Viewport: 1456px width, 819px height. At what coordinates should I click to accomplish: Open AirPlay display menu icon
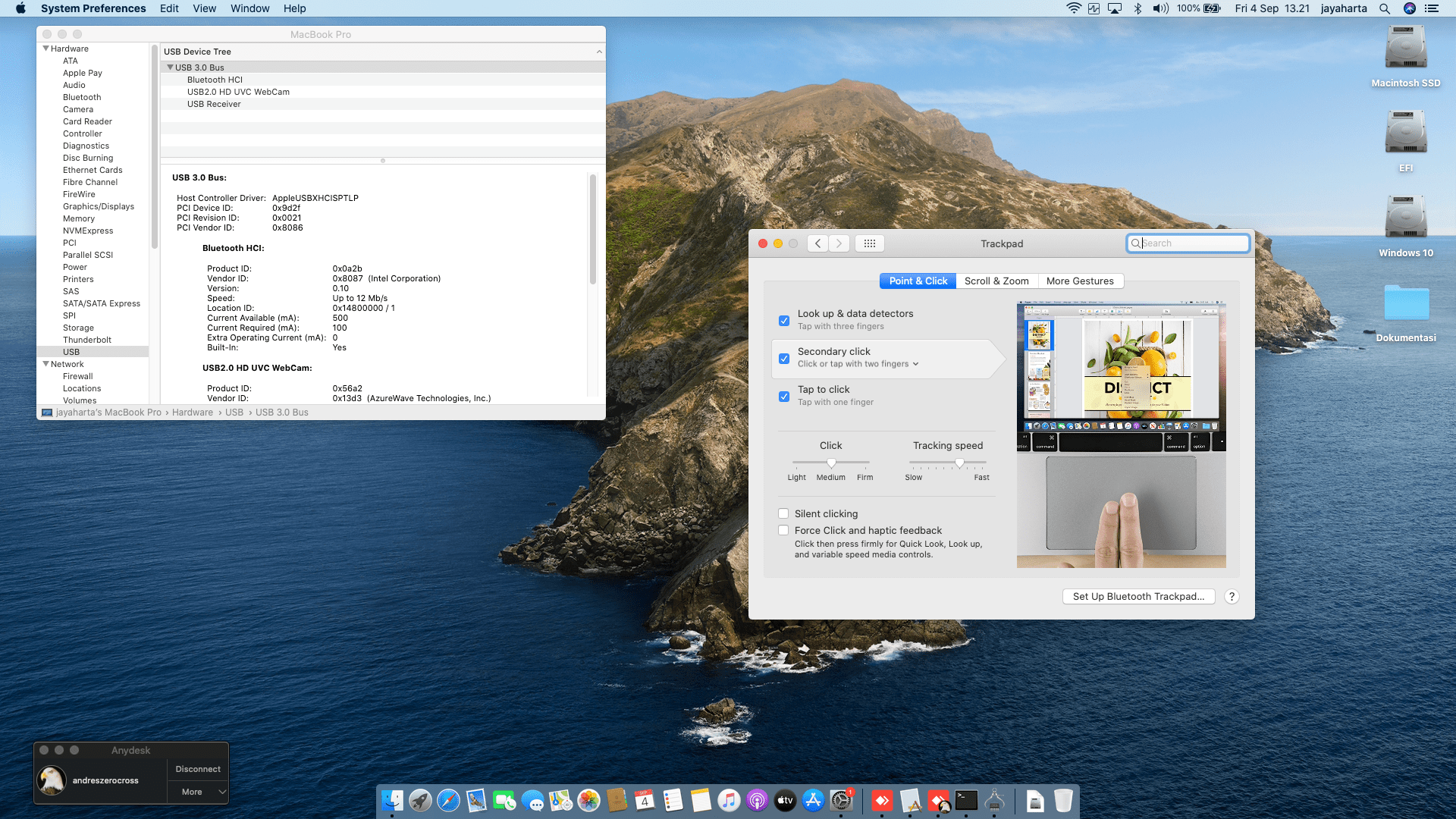click(x=1115, y=8)
